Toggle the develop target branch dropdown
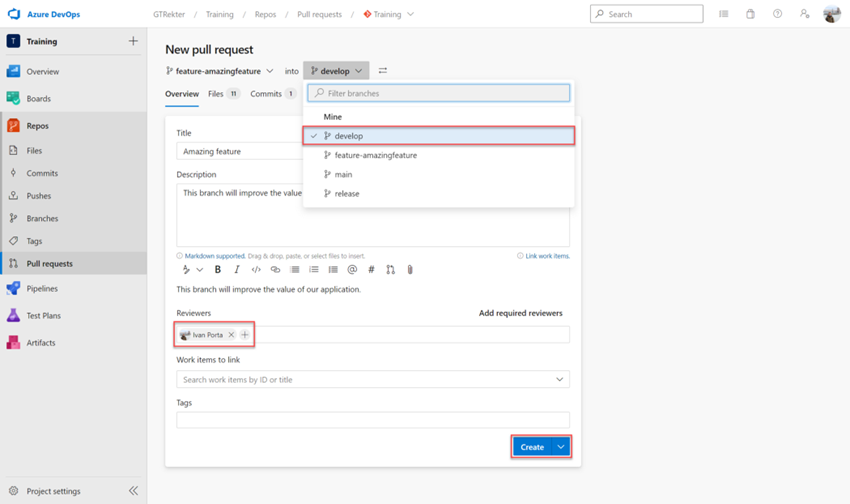This screenshot has width=850, height=504. [x=336, y=71]
